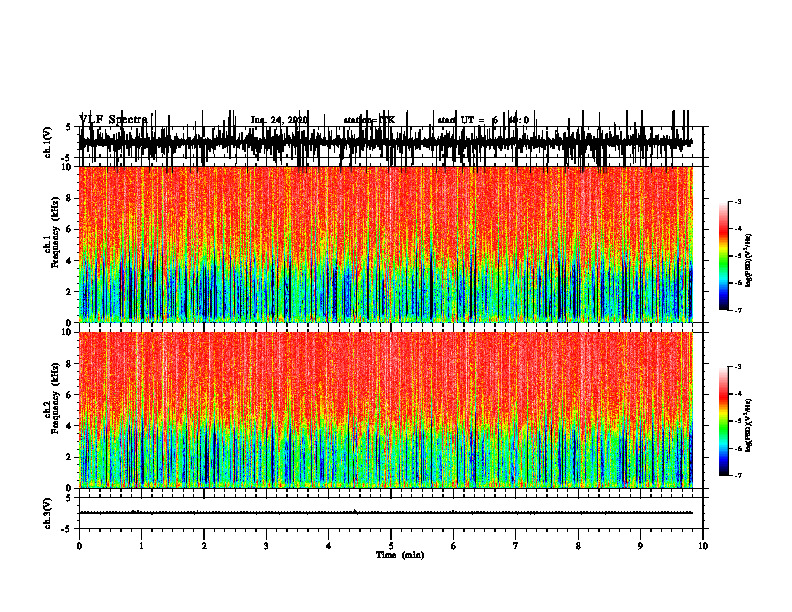
Task: Click the 4 tick on Time axis
Action: tap(329, 546)
